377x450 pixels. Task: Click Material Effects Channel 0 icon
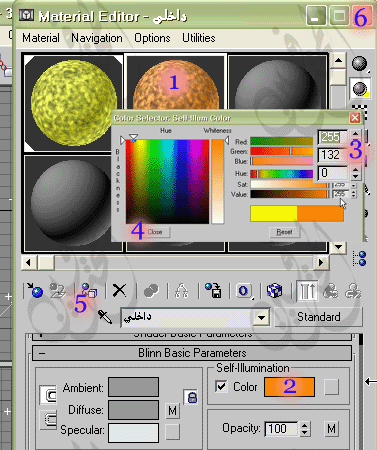pyautogui.click(x=244, y=291)
